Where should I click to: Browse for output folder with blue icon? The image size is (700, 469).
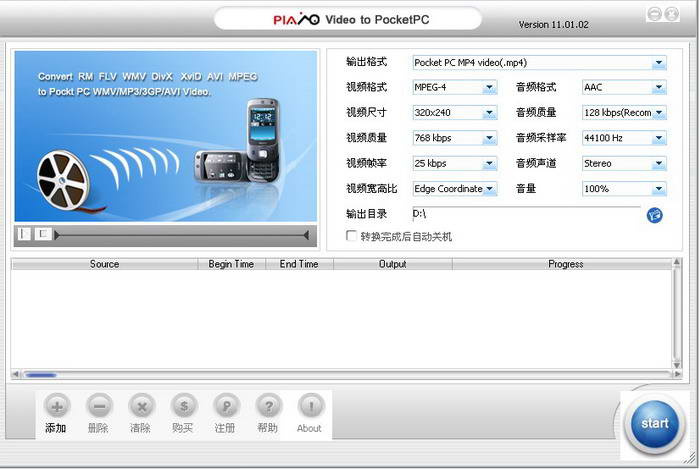coord(654,215)
